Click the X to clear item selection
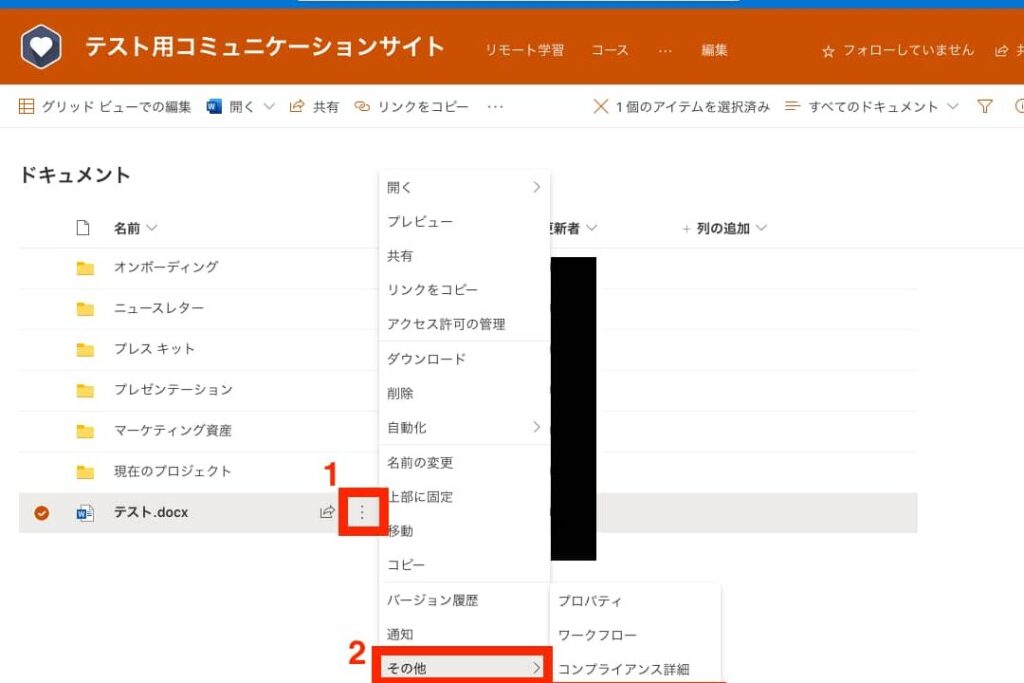Viewport: 1024px width, 683px height. [x=600, y=106]
